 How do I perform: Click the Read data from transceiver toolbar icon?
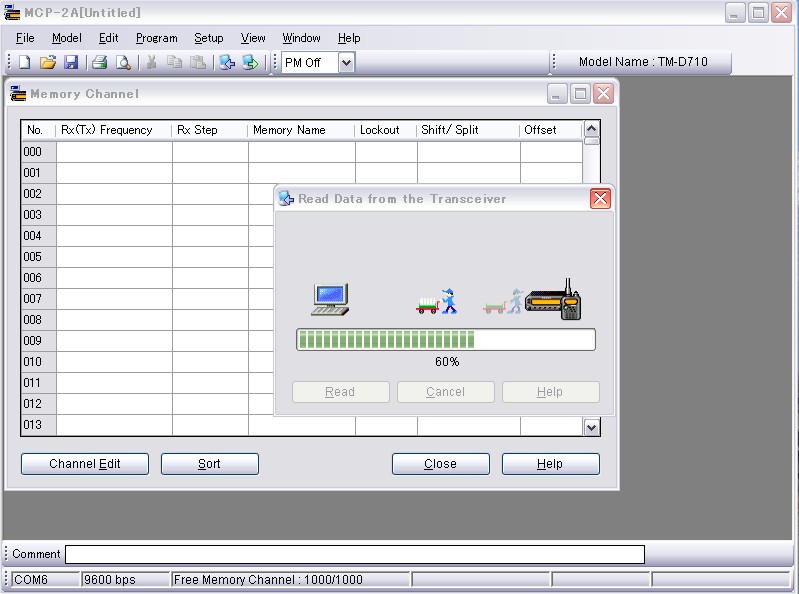coord(227,62)
